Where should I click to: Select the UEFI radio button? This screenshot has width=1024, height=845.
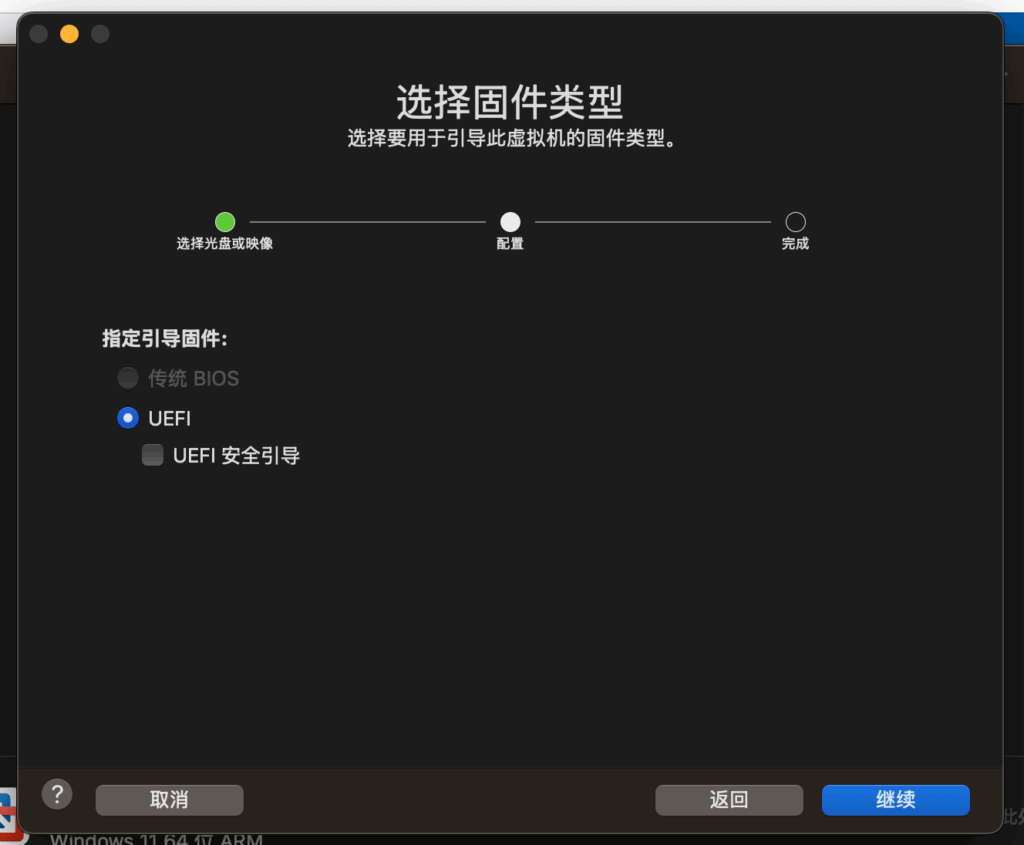128,418
